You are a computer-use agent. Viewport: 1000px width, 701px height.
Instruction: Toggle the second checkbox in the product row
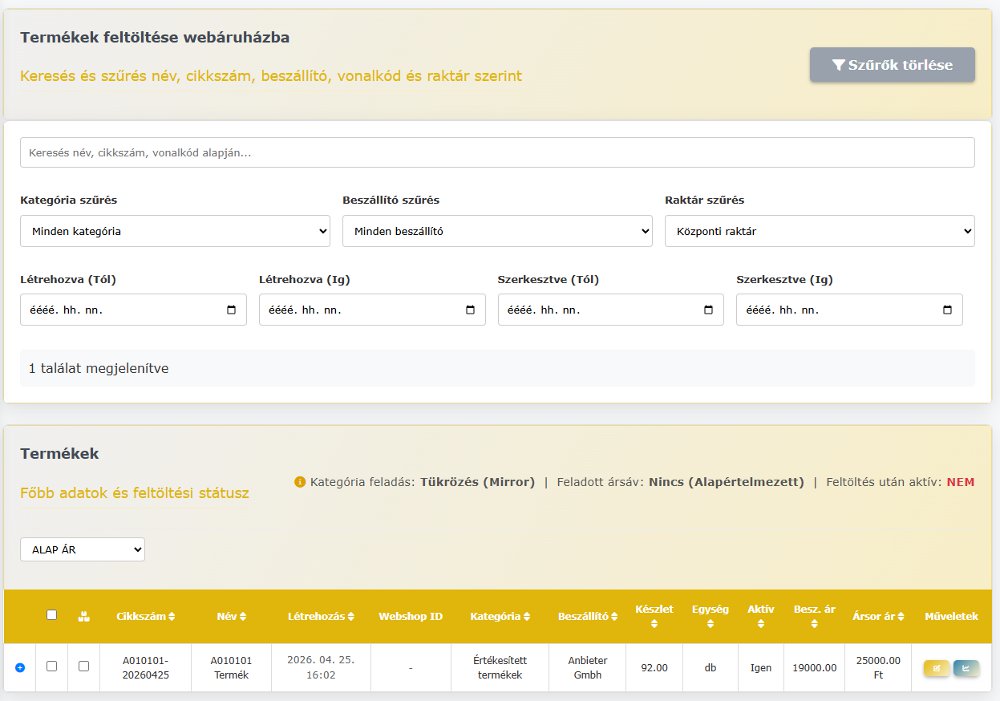84,666
